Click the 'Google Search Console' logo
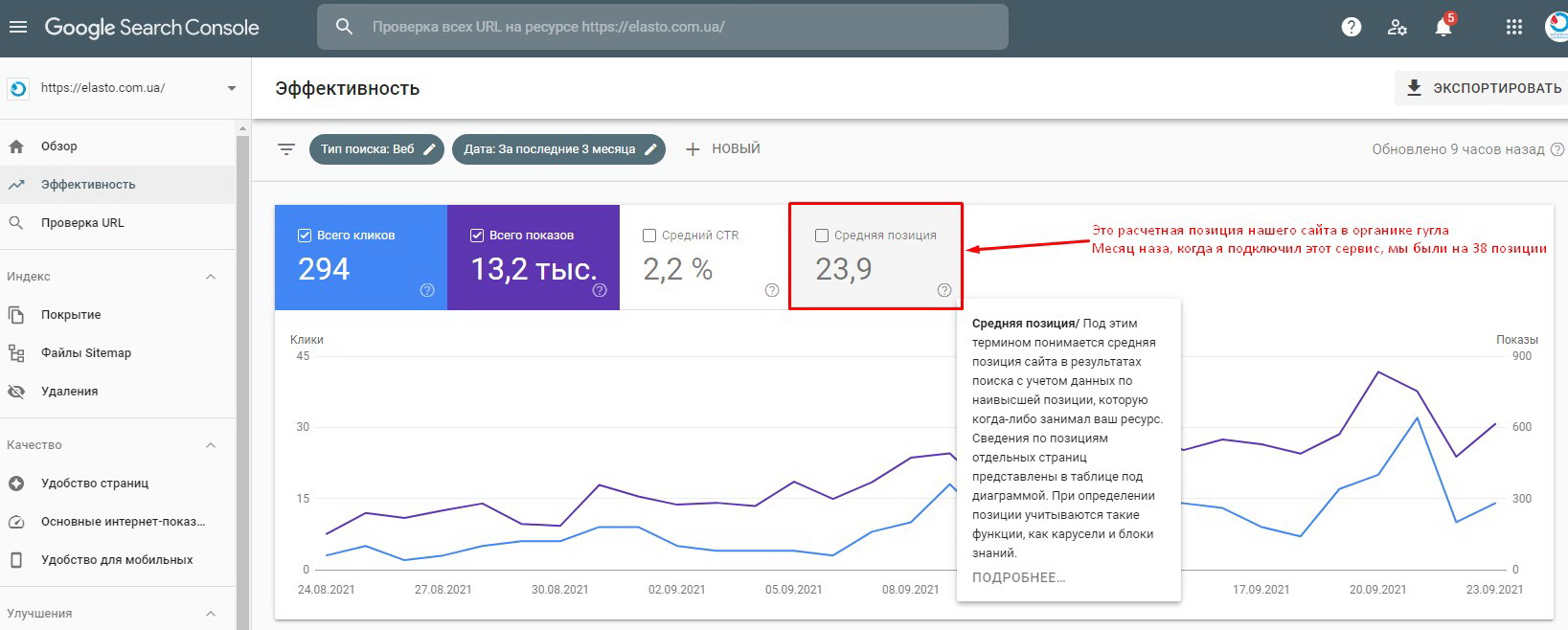1568x630 pixels. pyautogui.click(x=151, y=28)
